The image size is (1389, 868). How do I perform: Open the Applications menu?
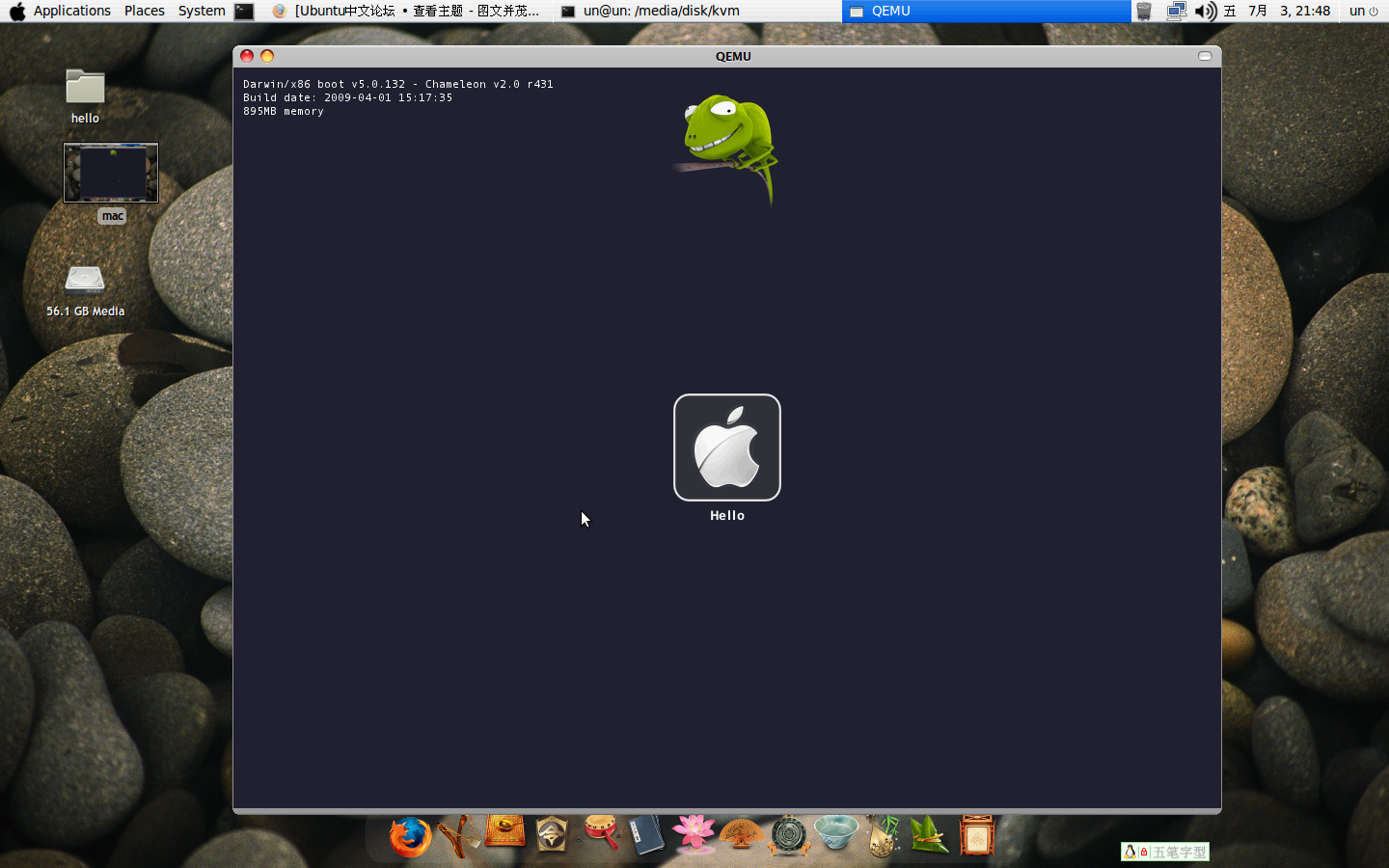point(72,11)
